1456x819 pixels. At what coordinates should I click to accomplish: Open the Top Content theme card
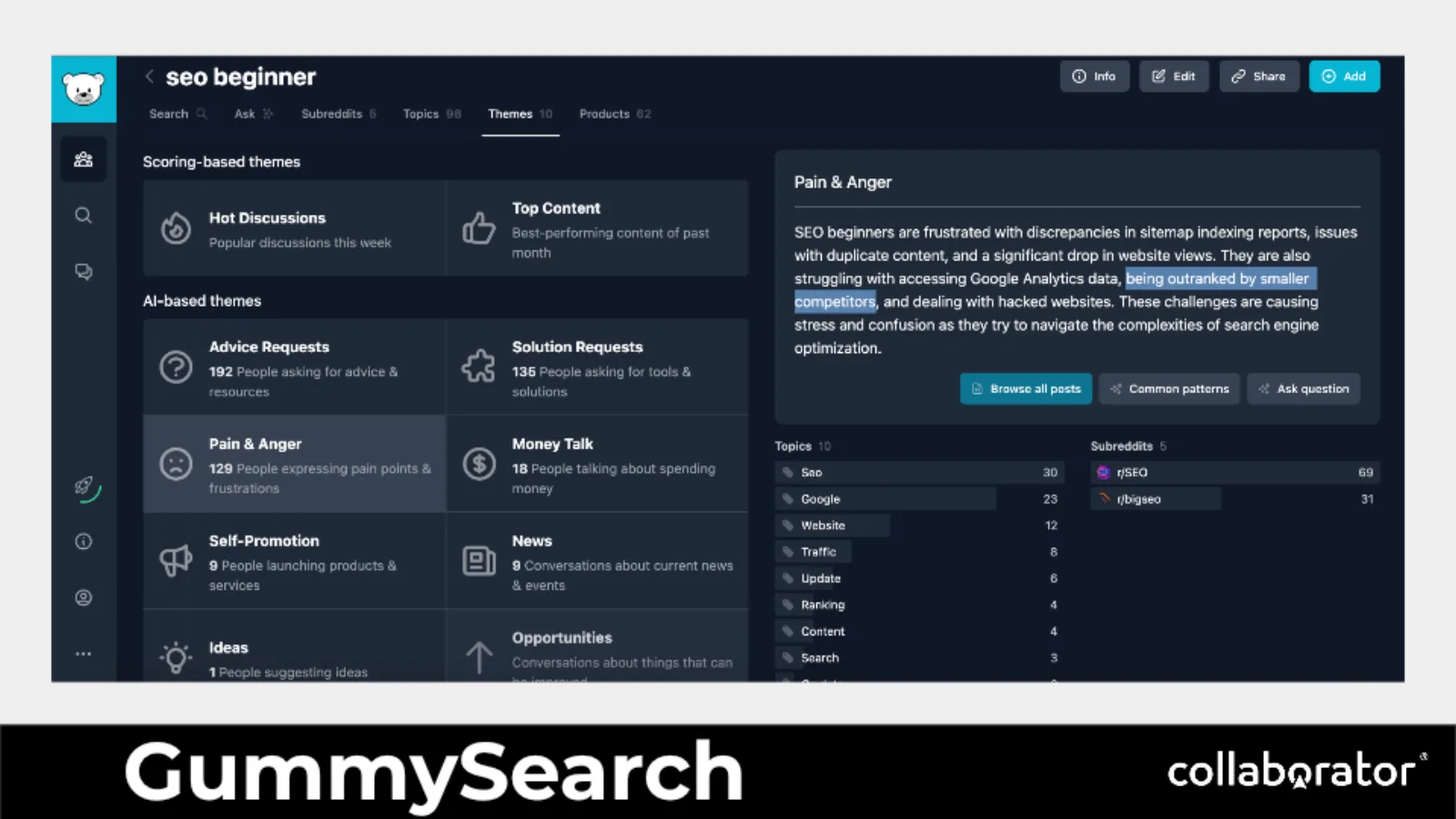point(597,228)
